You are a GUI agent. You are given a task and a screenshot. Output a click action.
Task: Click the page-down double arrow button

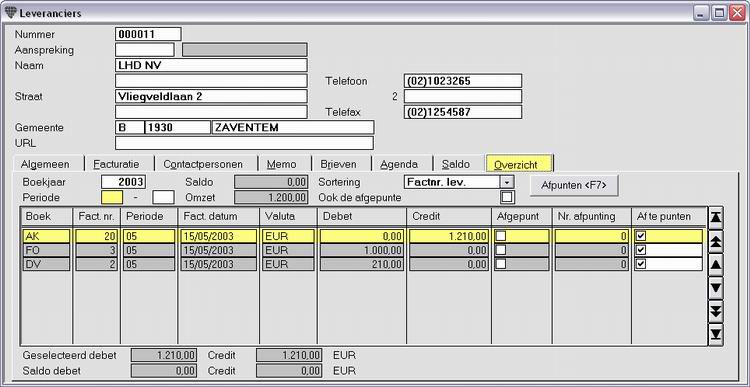click(716, 311)
